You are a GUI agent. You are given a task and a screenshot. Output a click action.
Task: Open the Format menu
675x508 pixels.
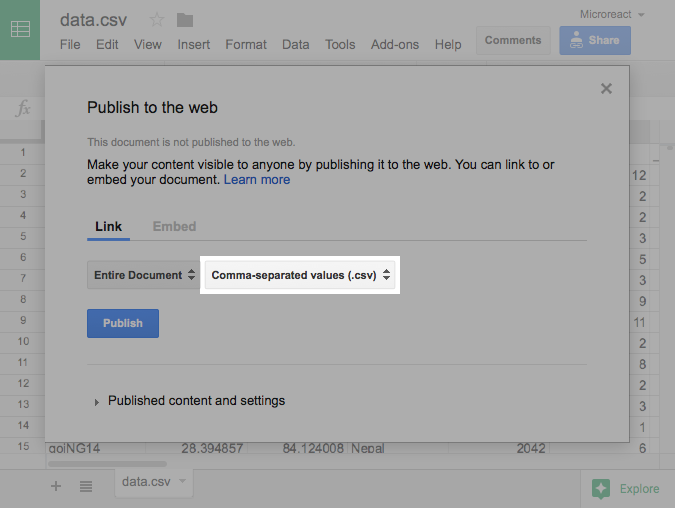(246, 44)
